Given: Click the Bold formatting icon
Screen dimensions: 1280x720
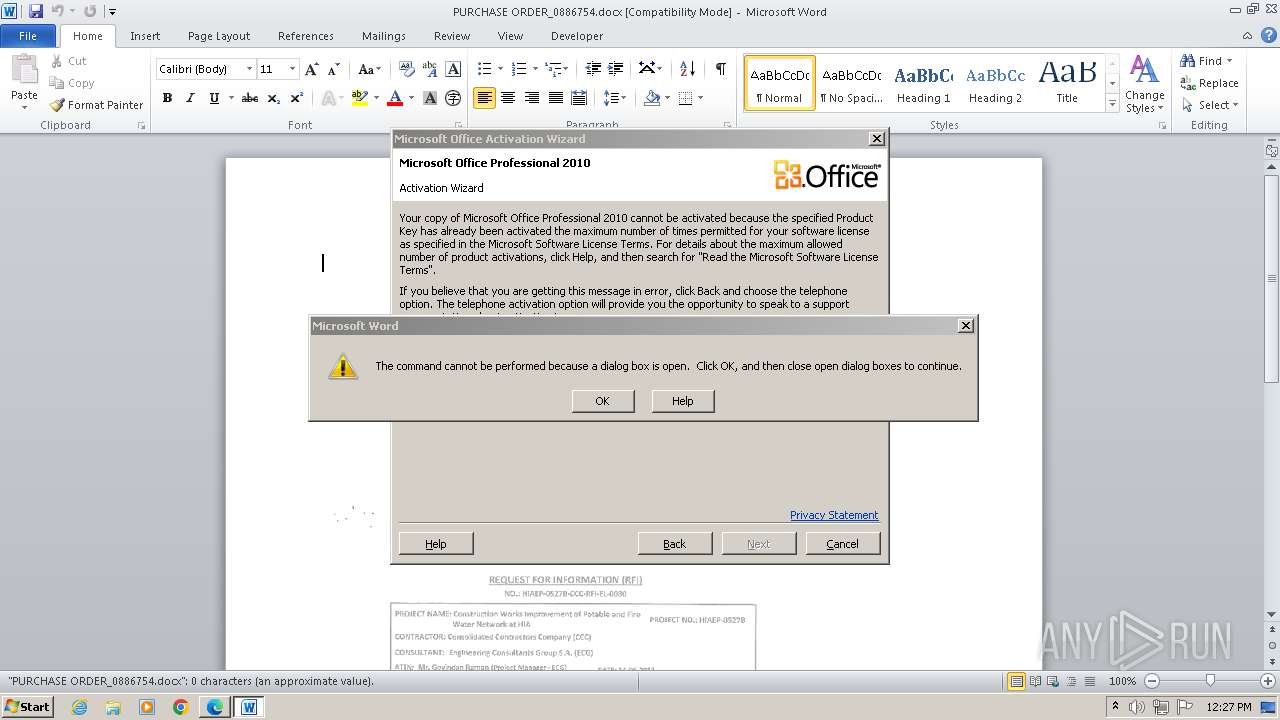Looking at the screenshot, I should pos(167,98).
